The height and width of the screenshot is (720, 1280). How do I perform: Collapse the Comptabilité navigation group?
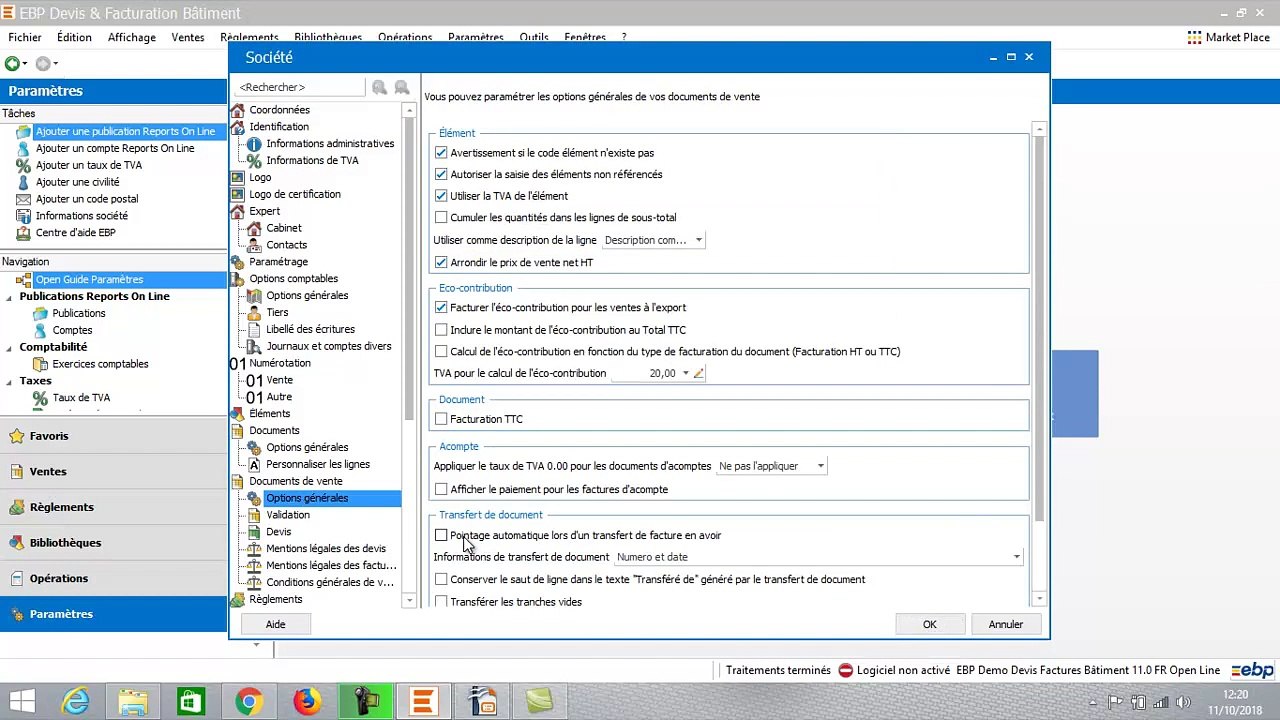9,348
